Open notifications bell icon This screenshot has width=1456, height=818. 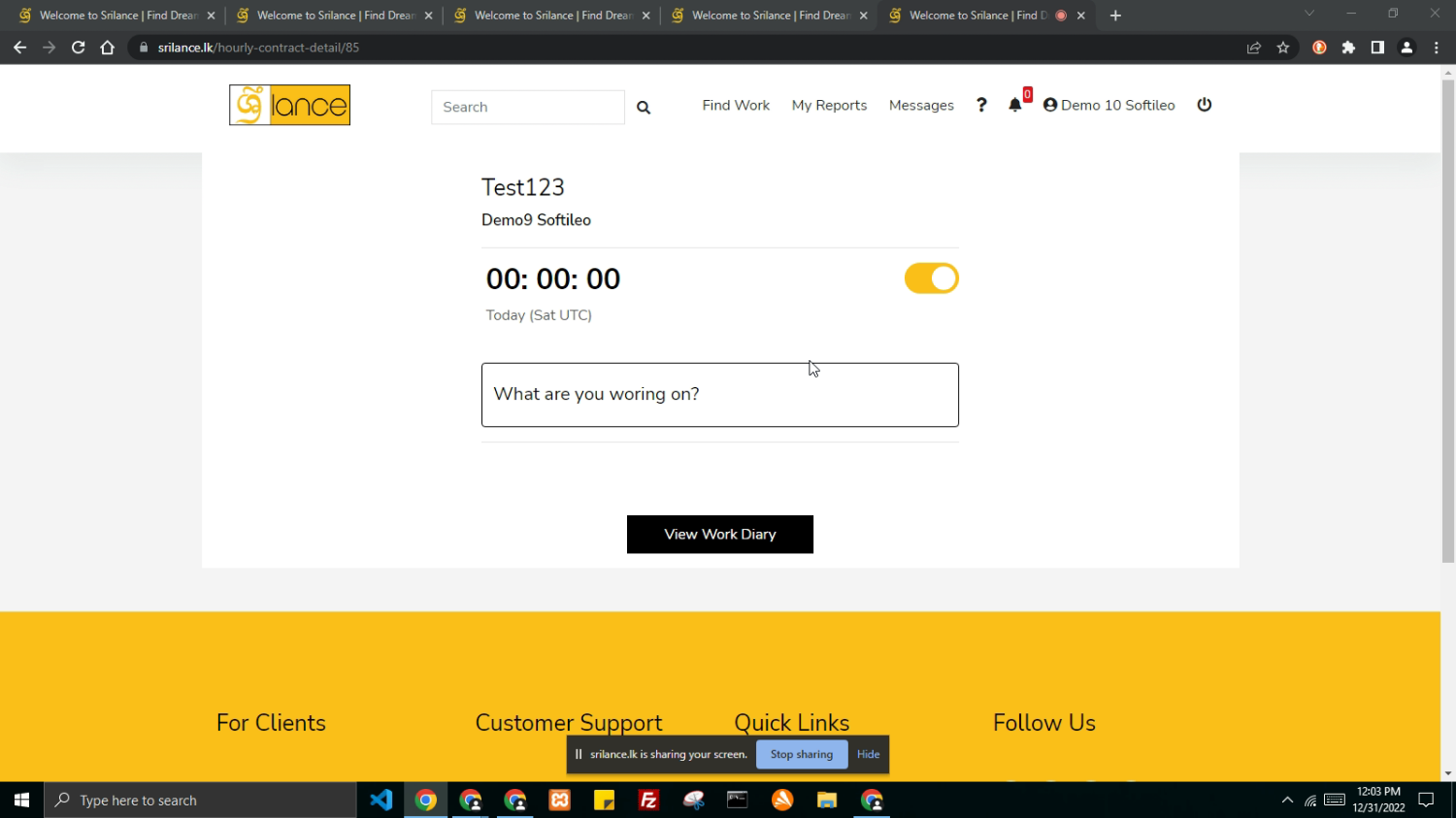point(1015,105)
